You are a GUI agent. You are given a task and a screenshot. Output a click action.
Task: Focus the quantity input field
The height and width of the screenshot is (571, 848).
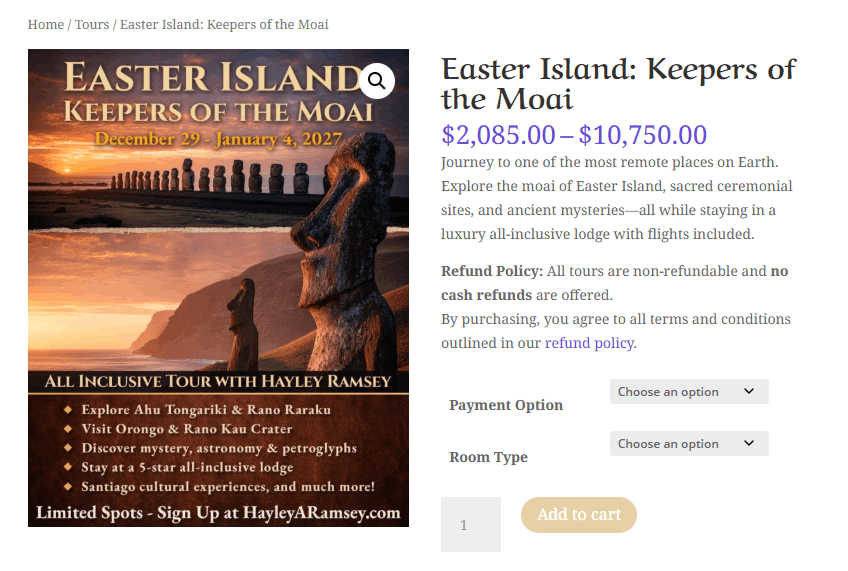(x=470, y=524)
